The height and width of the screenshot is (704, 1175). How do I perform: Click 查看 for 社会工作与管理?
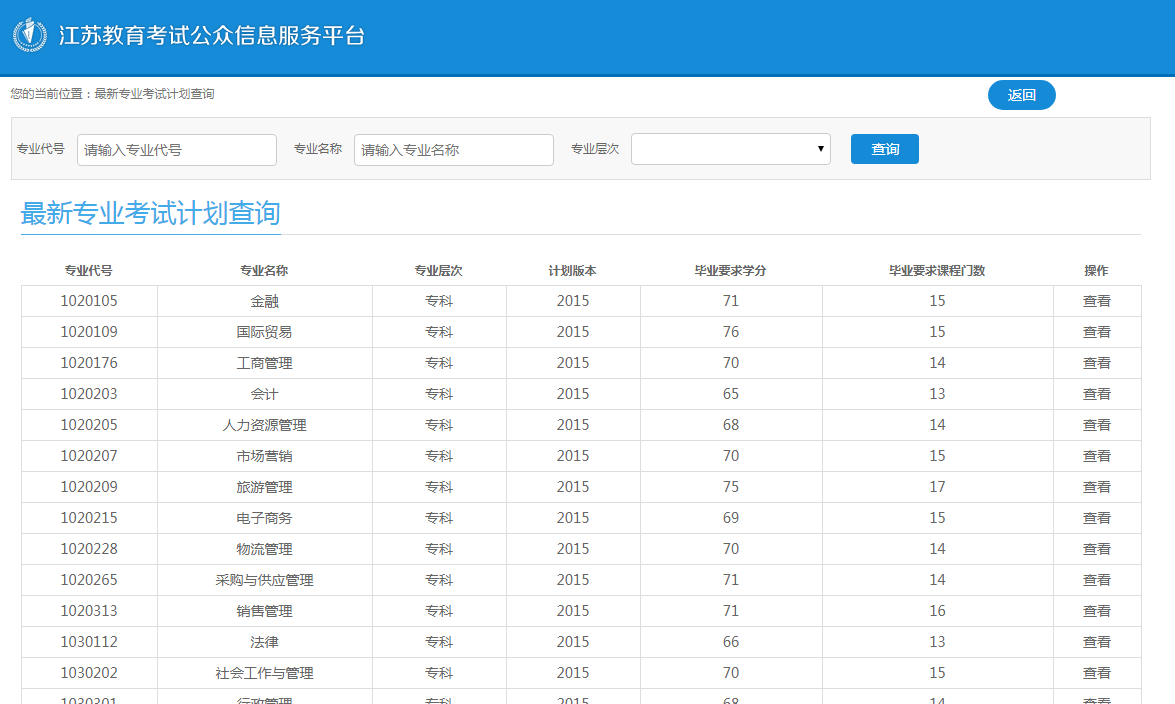(x=1096, y=673)
